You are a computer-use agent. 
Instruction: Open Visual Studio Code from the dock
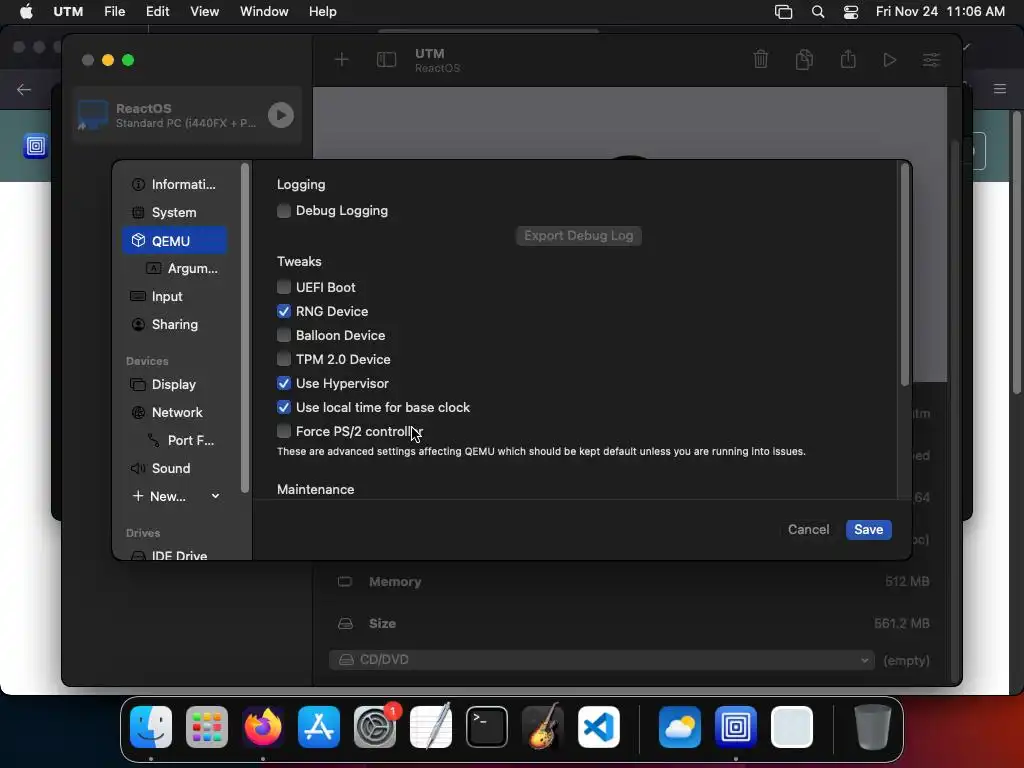point(599,727)
